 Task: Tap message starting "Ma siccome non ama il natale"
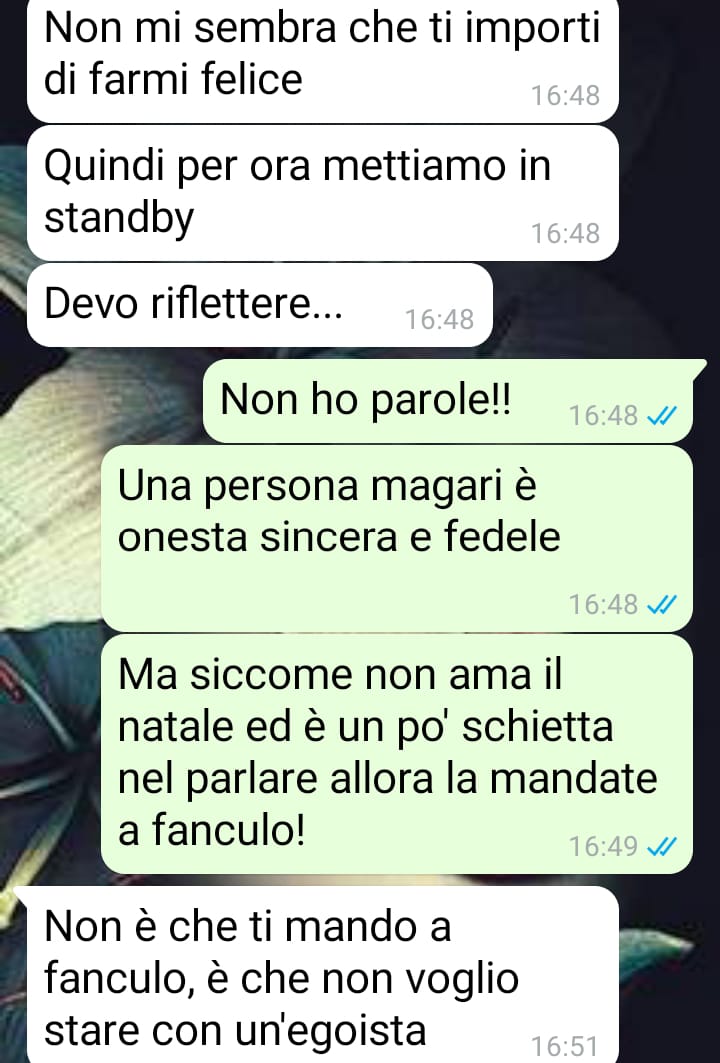point(397,754)
